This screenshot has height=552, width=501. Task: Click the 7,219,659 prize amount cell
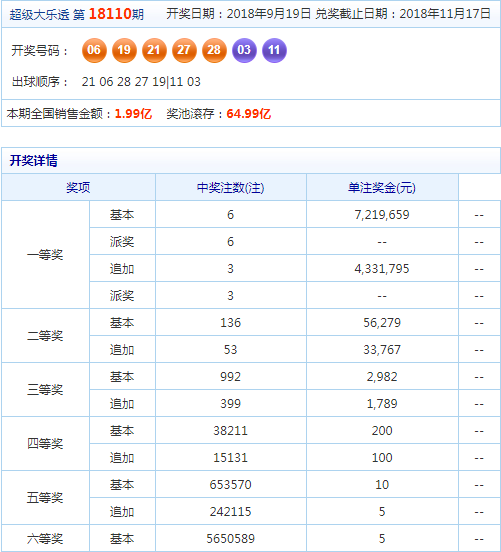(x=382, y=214)
